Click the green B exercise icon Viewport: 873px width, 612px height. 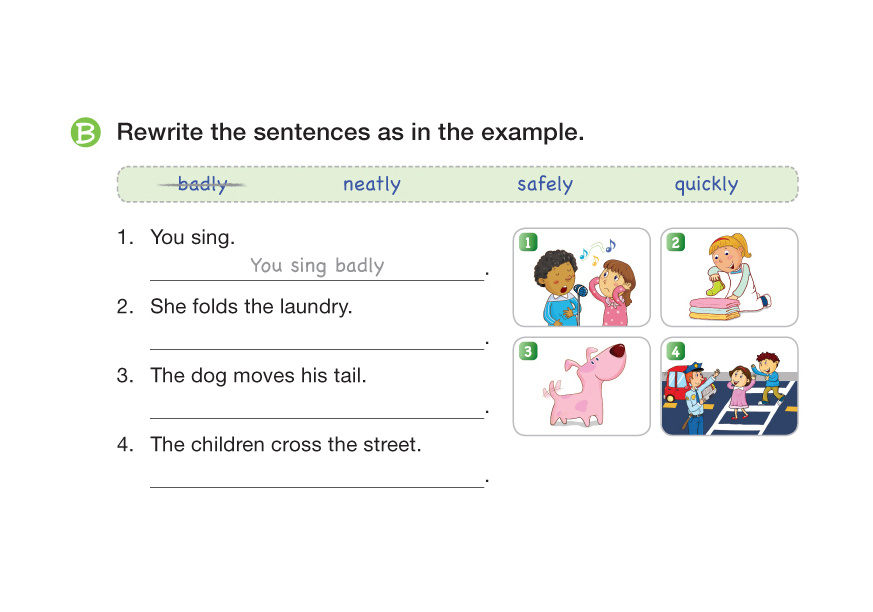86,133
